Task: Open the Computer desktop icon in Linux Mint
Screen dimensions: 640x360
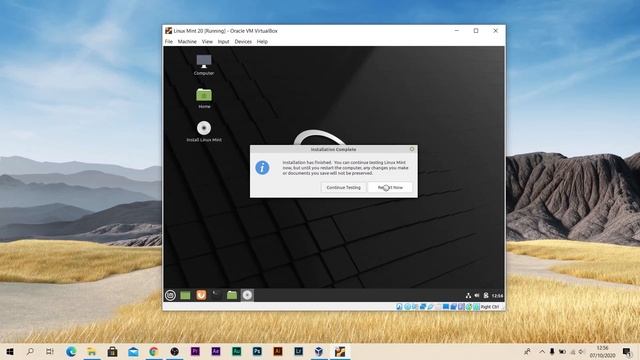Action: (204, 64)
